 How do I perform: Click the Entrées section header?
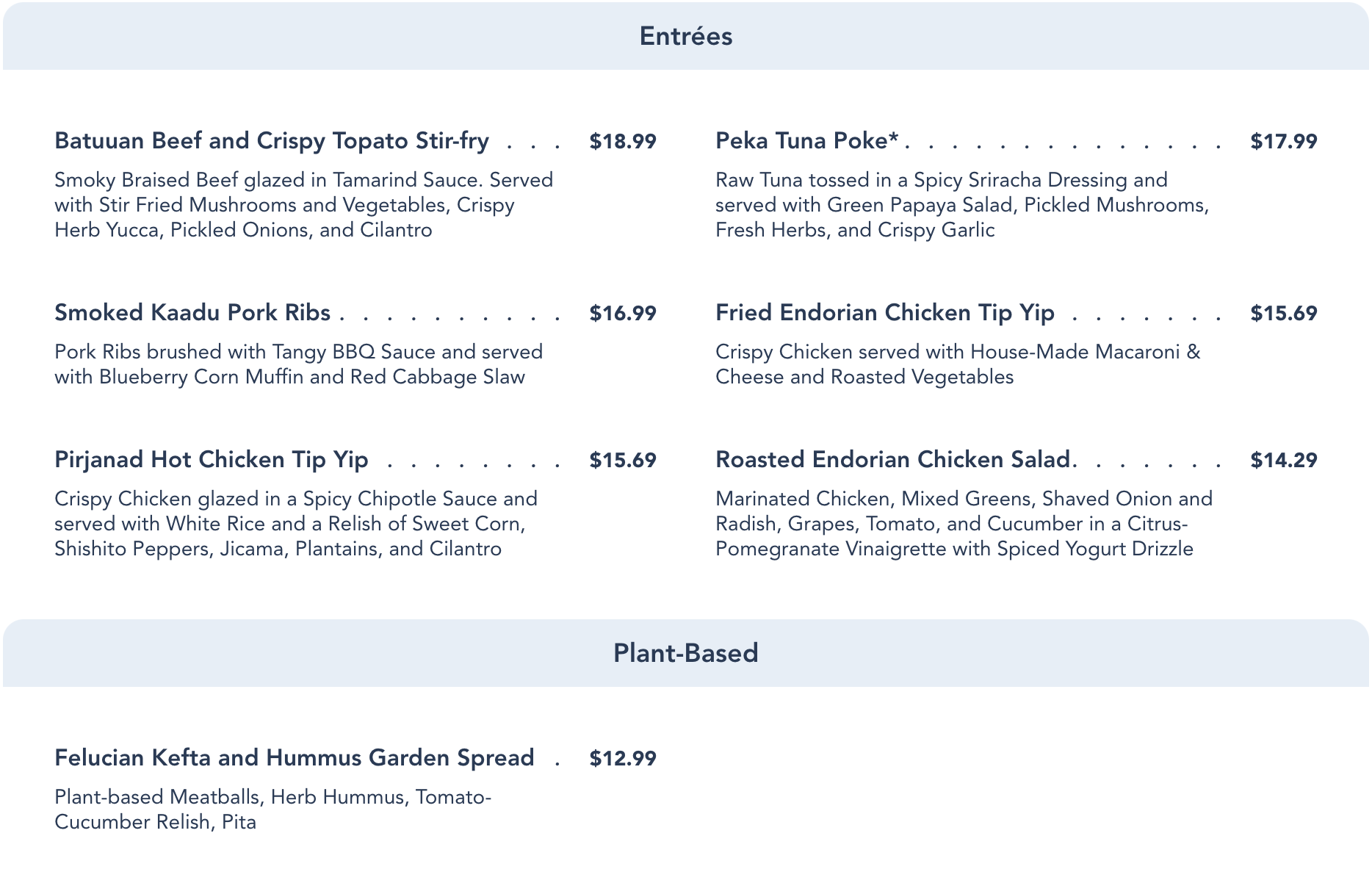685,37
